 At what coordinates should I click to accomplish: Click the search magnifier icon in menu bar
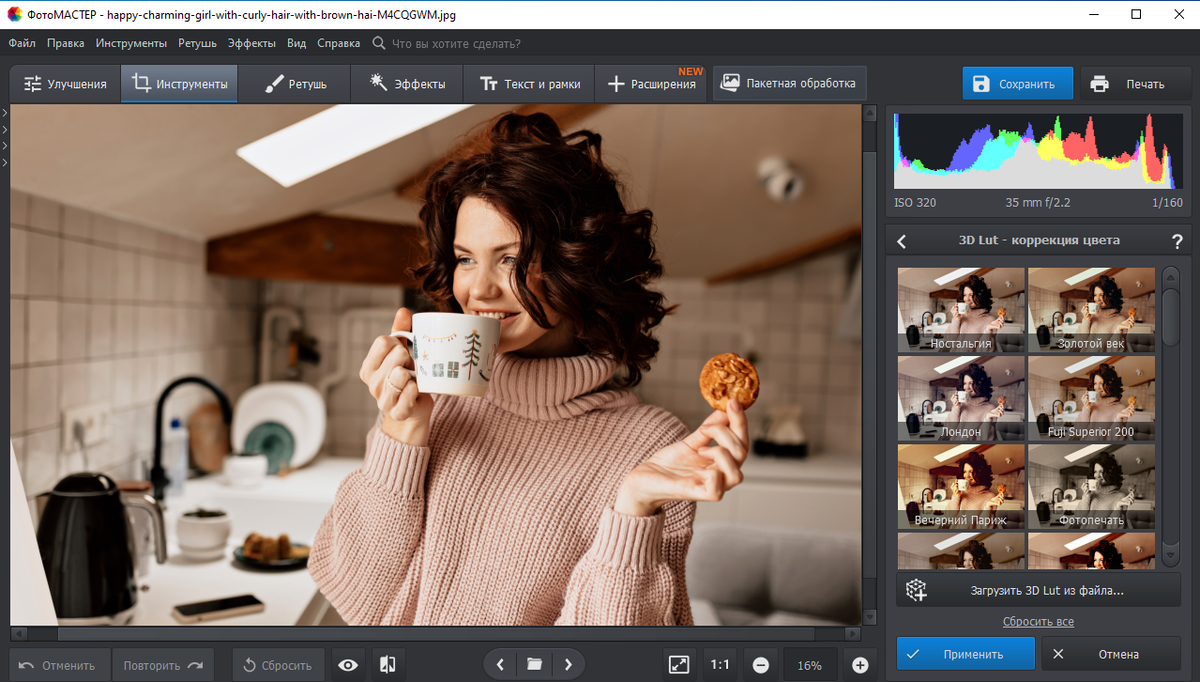pos(379,43)
